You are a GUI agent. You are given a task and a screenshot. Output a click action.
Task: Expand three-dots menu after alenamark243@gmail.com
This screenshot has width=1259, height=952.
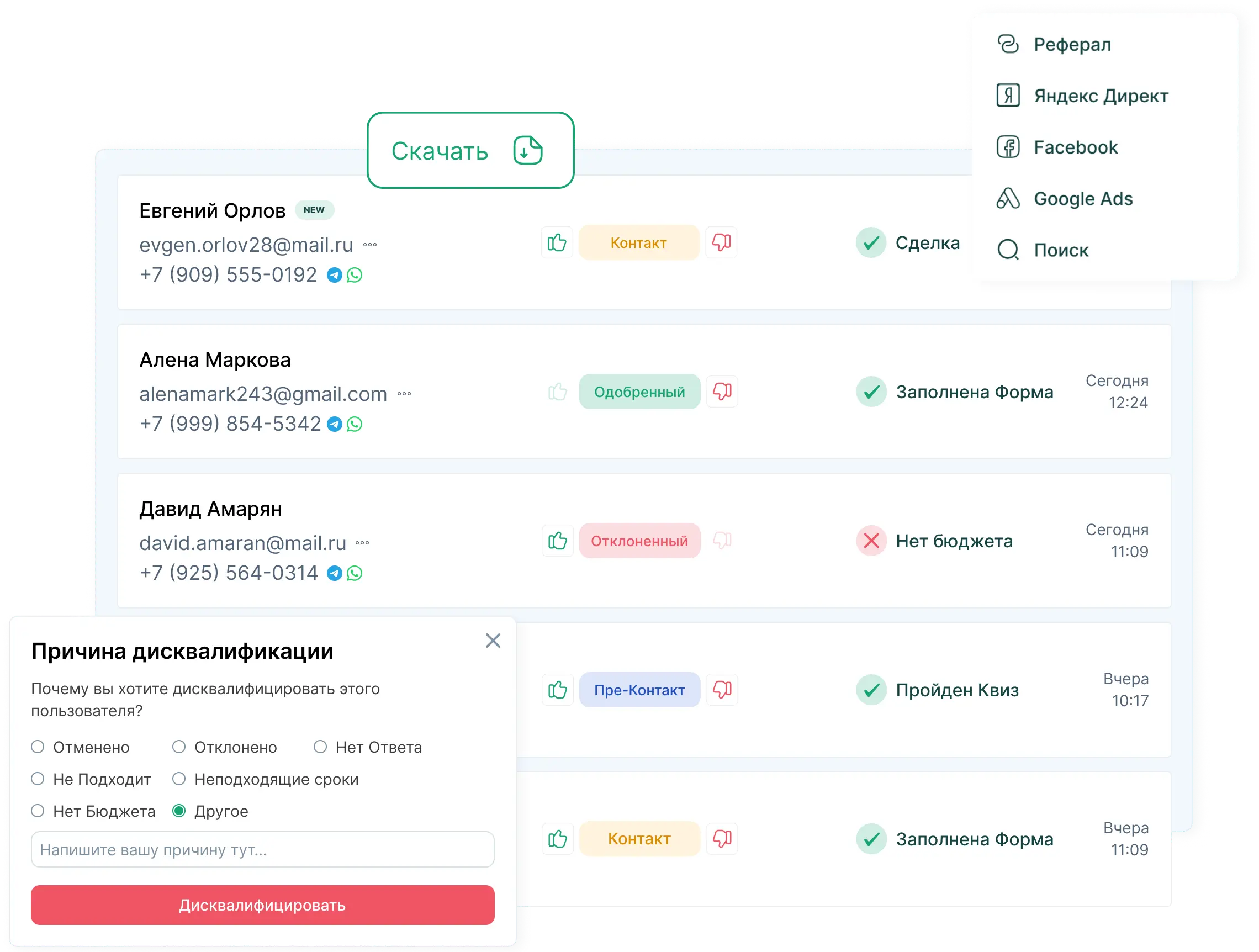coord(404,394)
